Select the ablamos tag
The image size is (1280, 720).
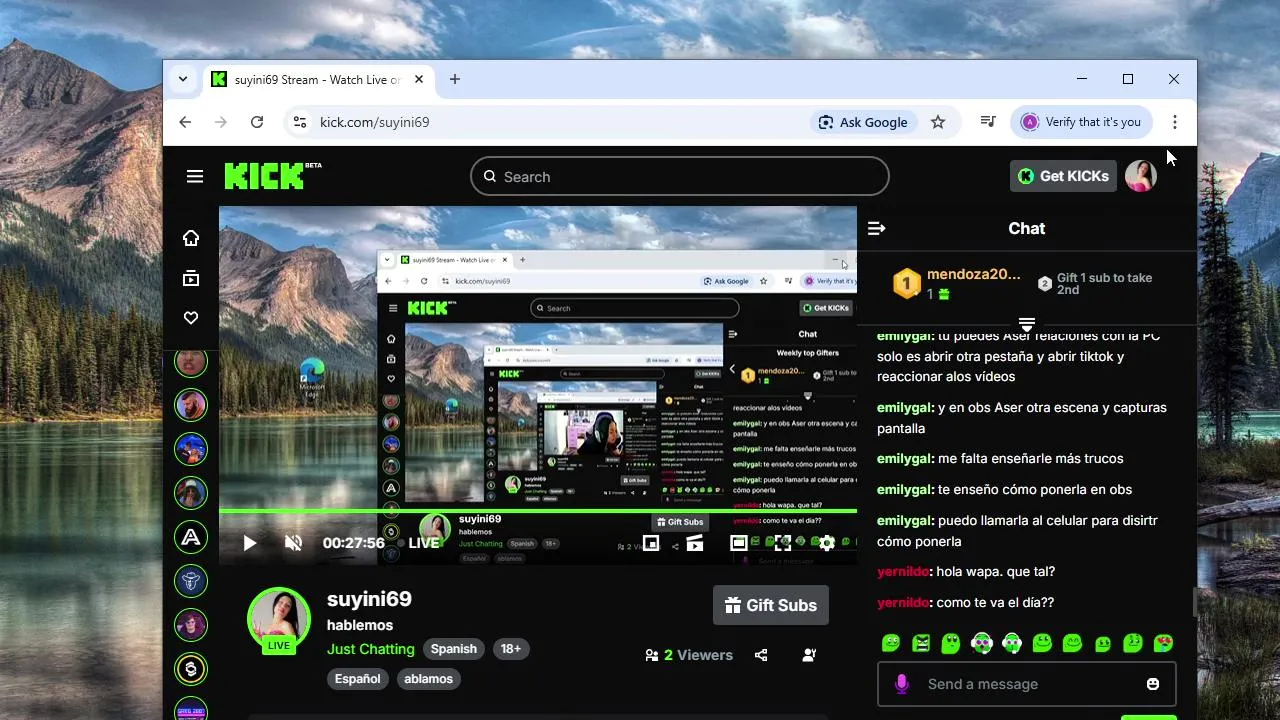coord(429,679)
